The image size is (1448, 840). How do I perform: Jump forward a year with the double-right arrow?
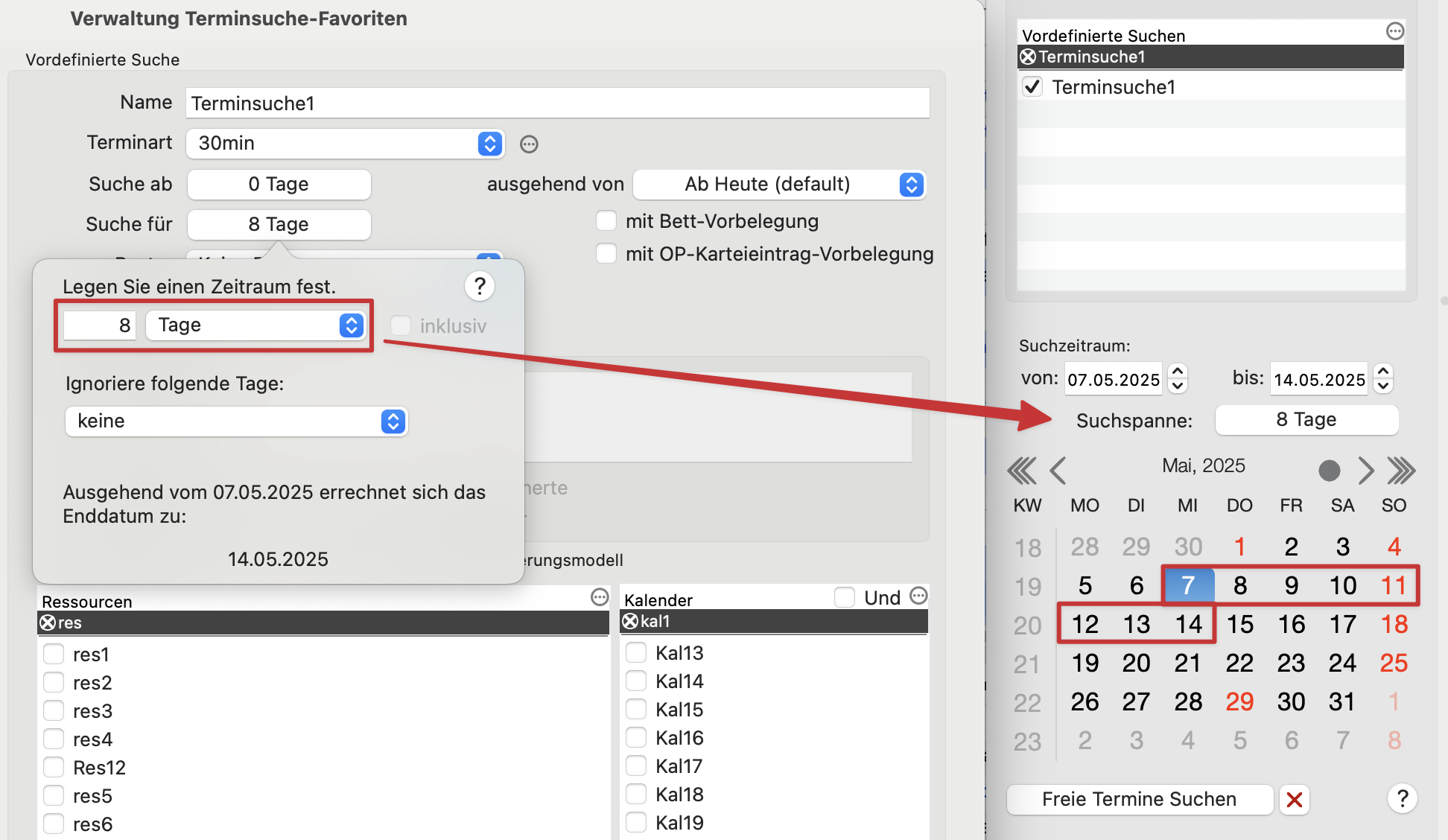point(1401,471)
